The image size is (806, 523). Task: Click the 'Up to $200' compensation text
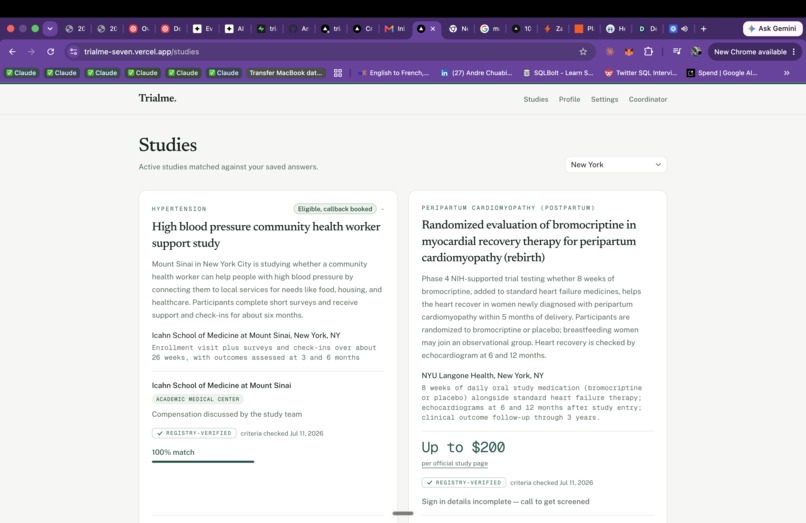(463, 447)
